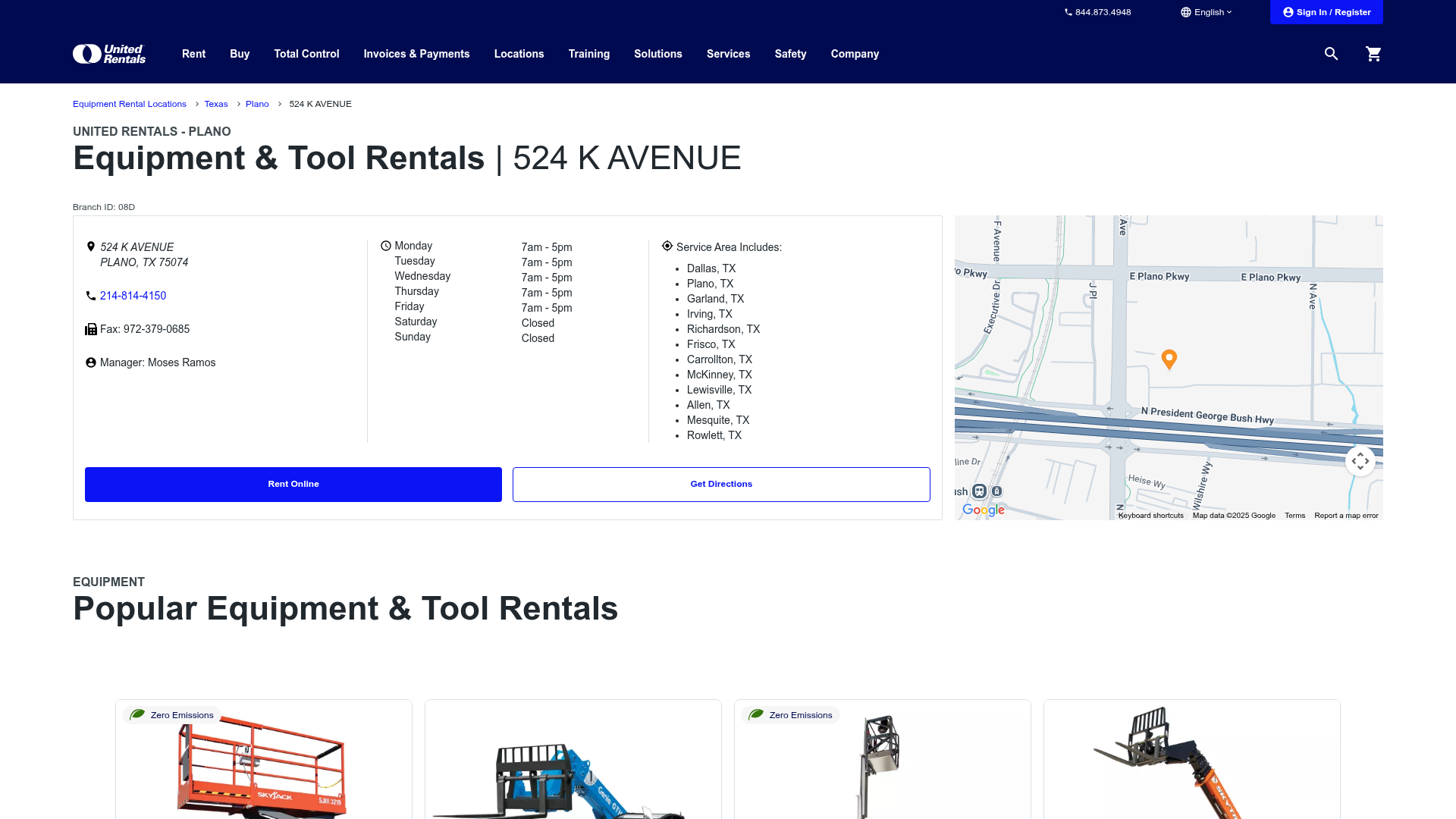Open the Locations menu item
The height and width of the screenshot is (819, 1456).
tap(519, 54)
